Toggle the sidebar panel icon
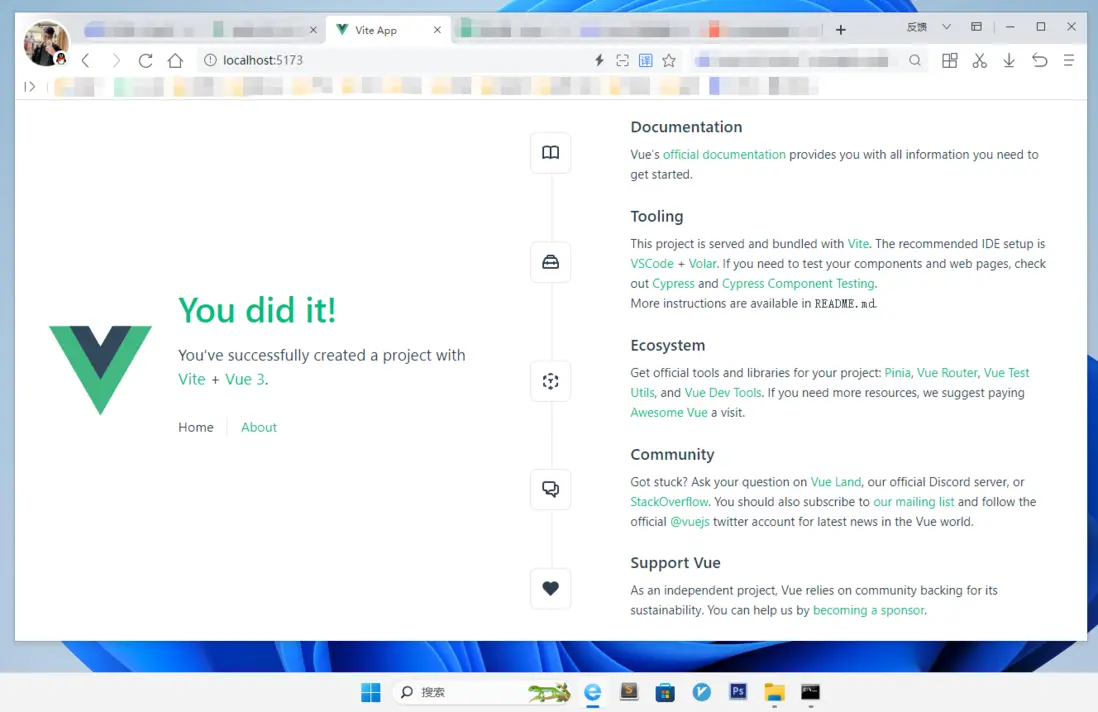Viewport: 1098px width, 712px height. (29, 87)
